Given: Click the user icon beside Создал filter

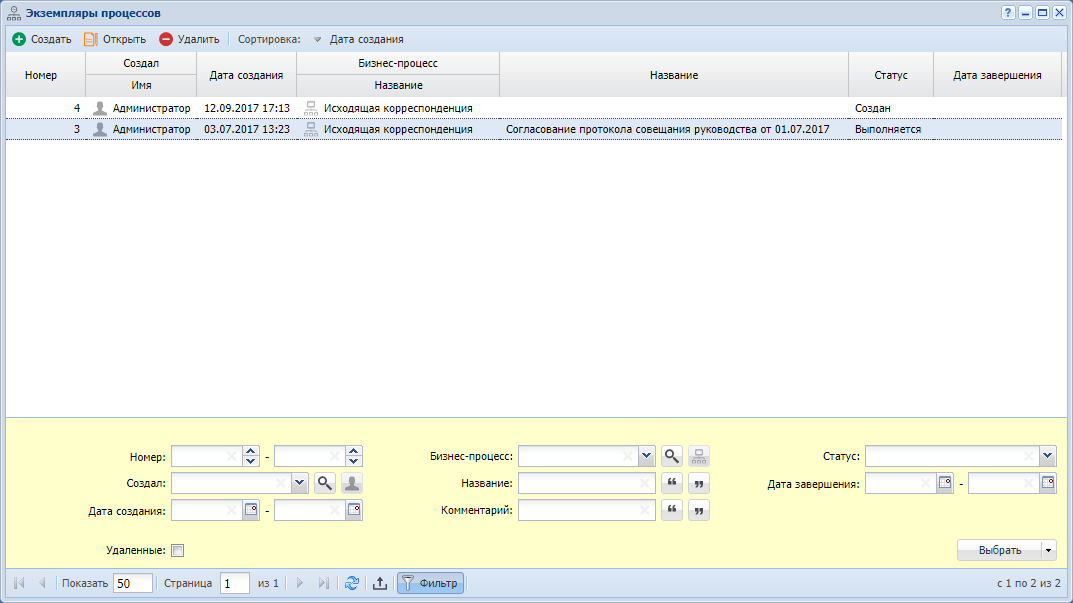Looking at the screenshot, I should (352, 483).
